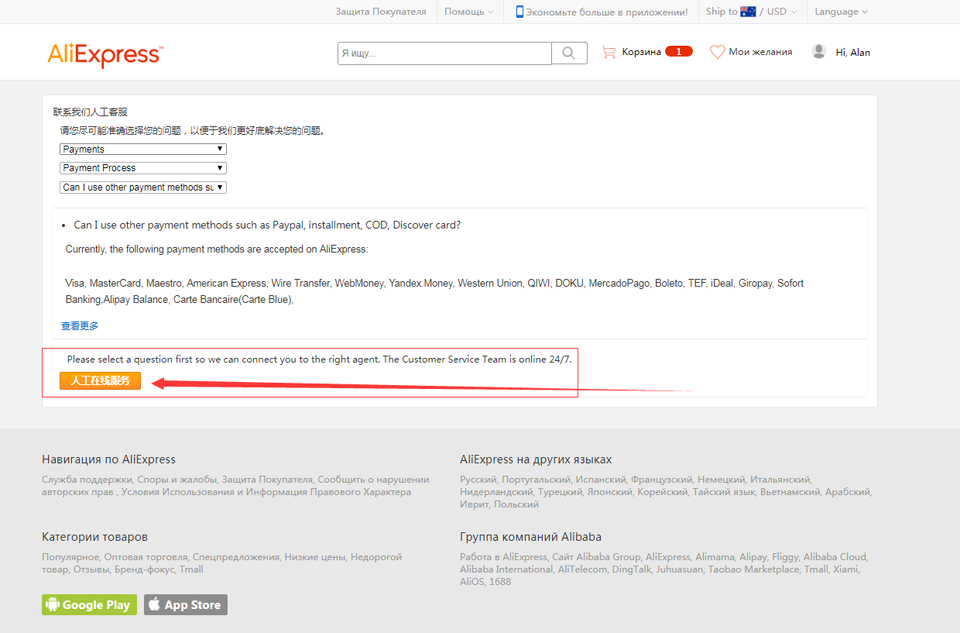The image size is (960, 633).
Task: Open the 'Hi, Alan' account menu
Action: tap(853, 53)
